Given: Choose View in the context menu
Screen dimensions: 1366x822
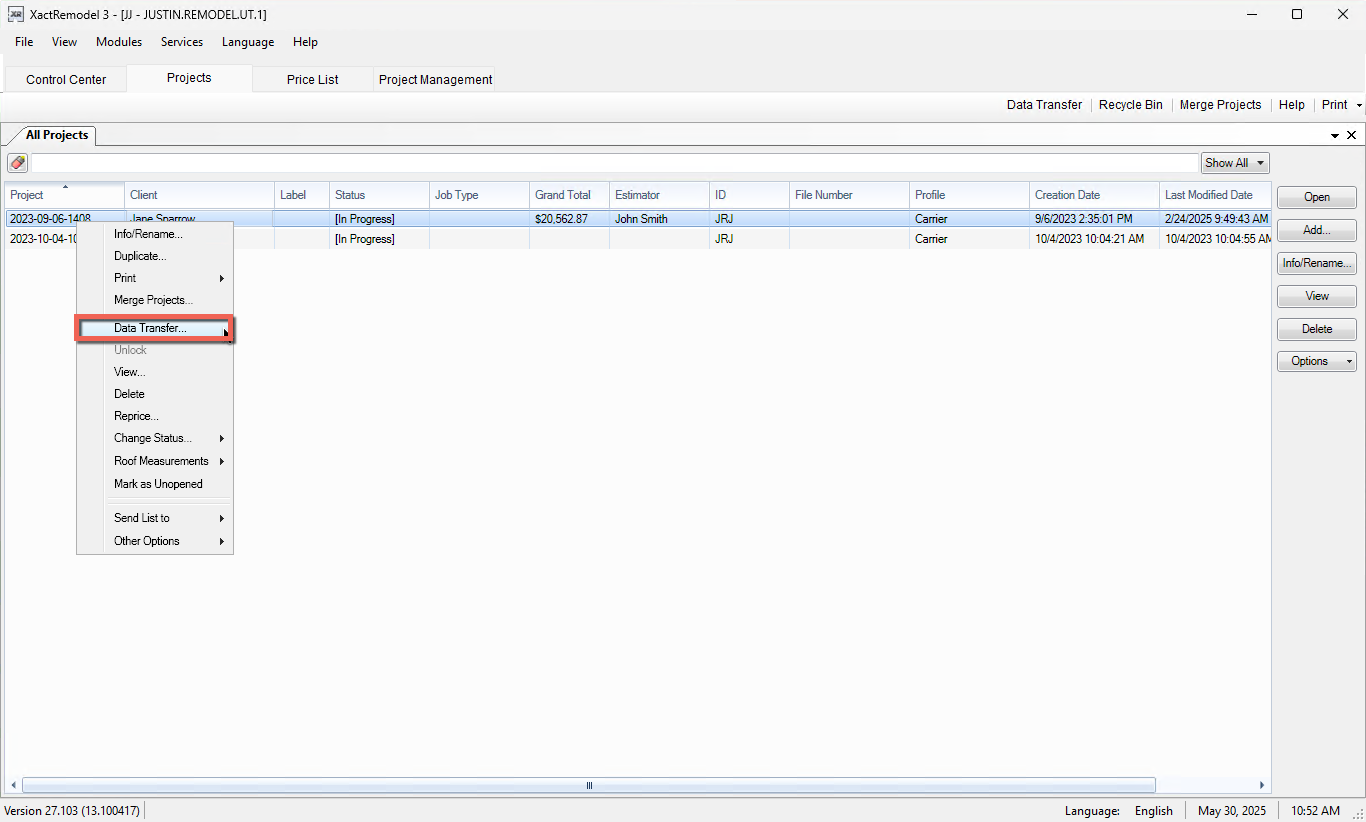Looking at the screenshot, I should [155, 372].
